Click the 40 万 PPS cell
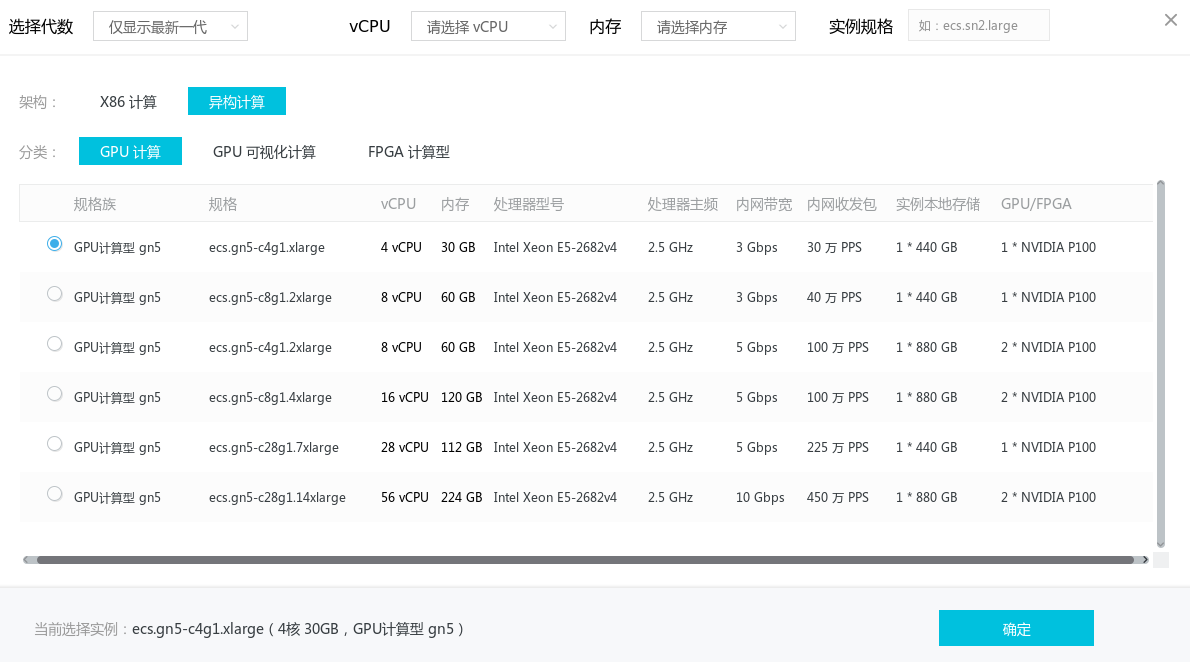Image resolution: width=1190 pixels, height=662 pixels. (x=834, y=298)
